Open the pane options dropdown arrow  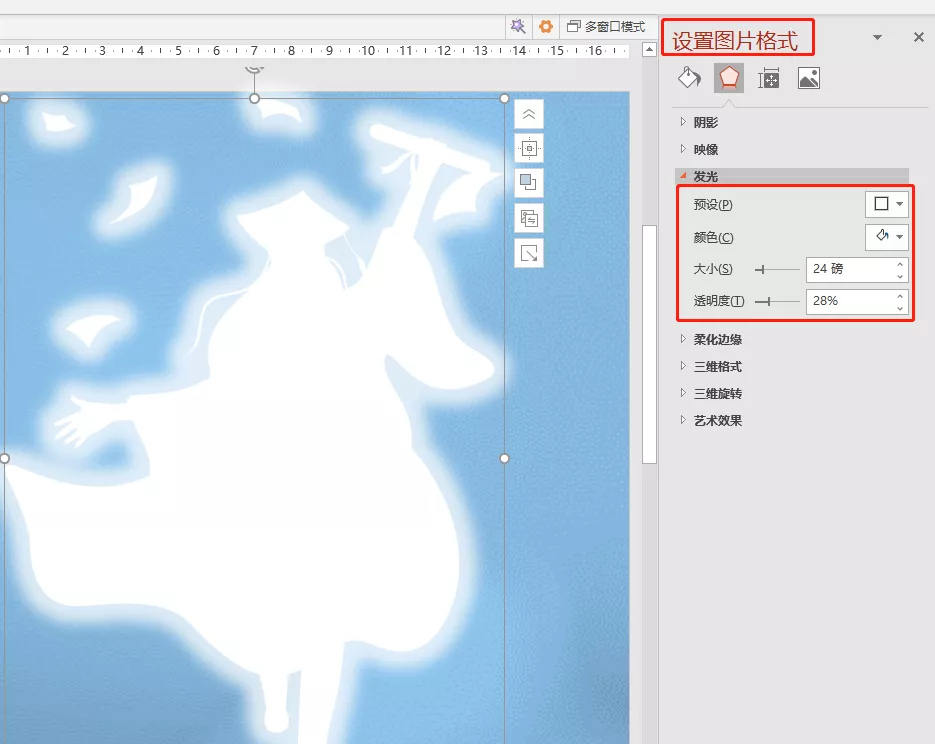coord(877,37)
